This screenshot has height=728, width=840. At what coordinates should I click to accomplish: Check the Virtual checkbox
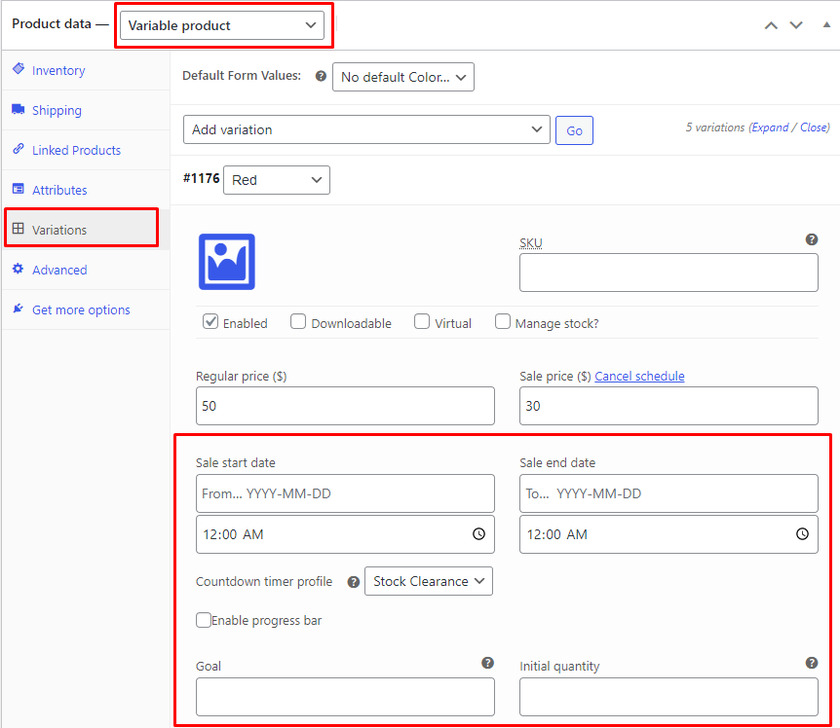click(422, 322)
